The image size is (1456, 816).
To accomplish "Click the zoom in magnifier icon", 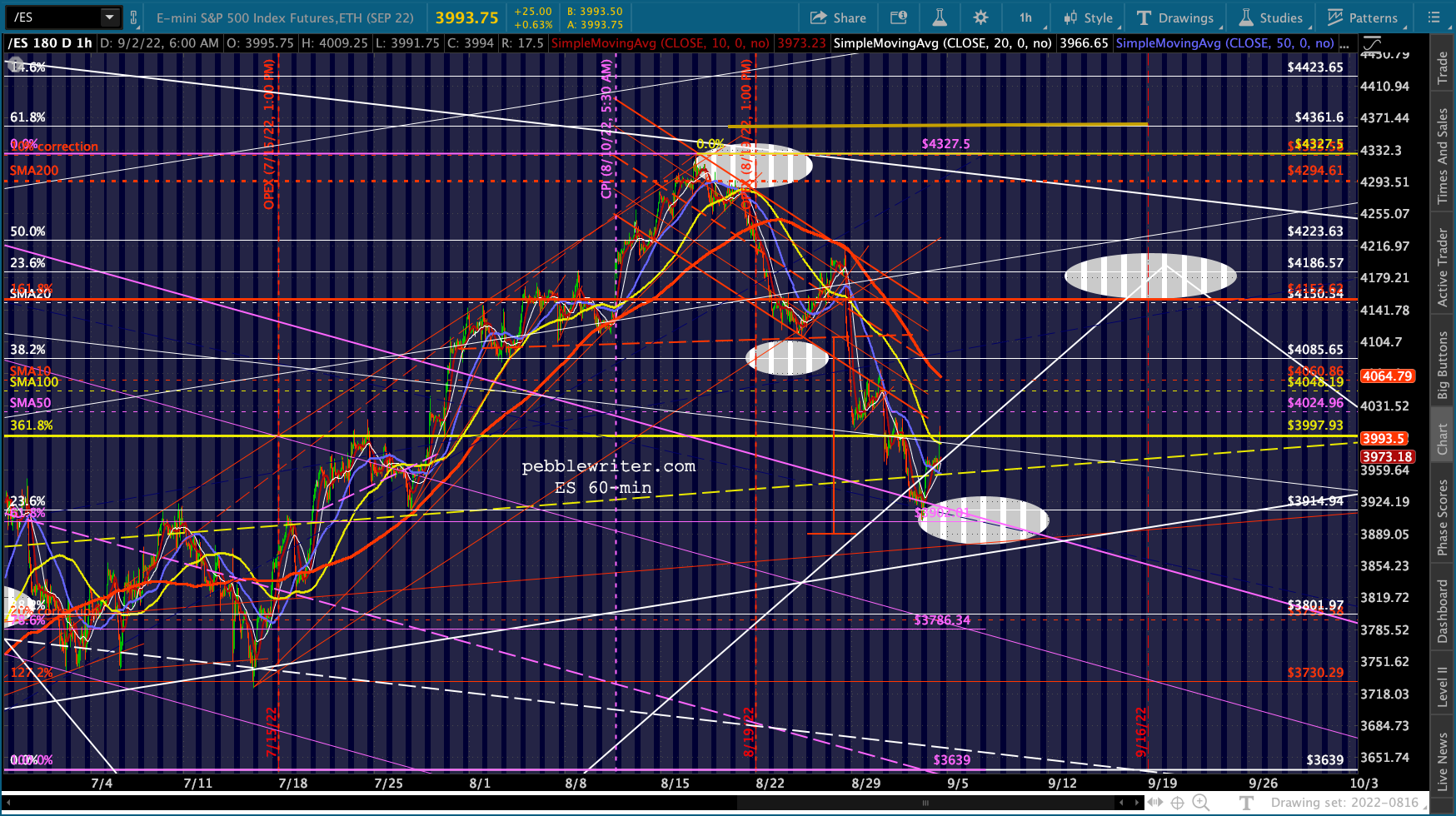I will tap(1201, 803).
